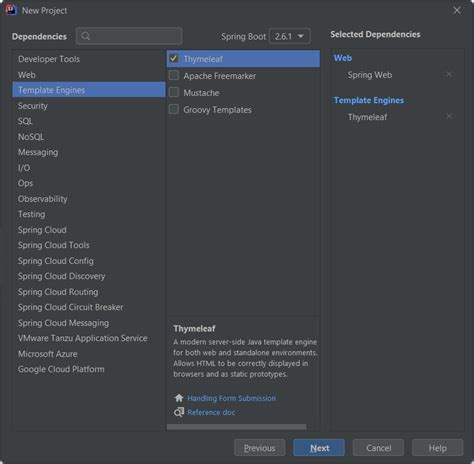This screenshot has height=464, width=474.
Task: Click the Next button
Action: point(319,448)
